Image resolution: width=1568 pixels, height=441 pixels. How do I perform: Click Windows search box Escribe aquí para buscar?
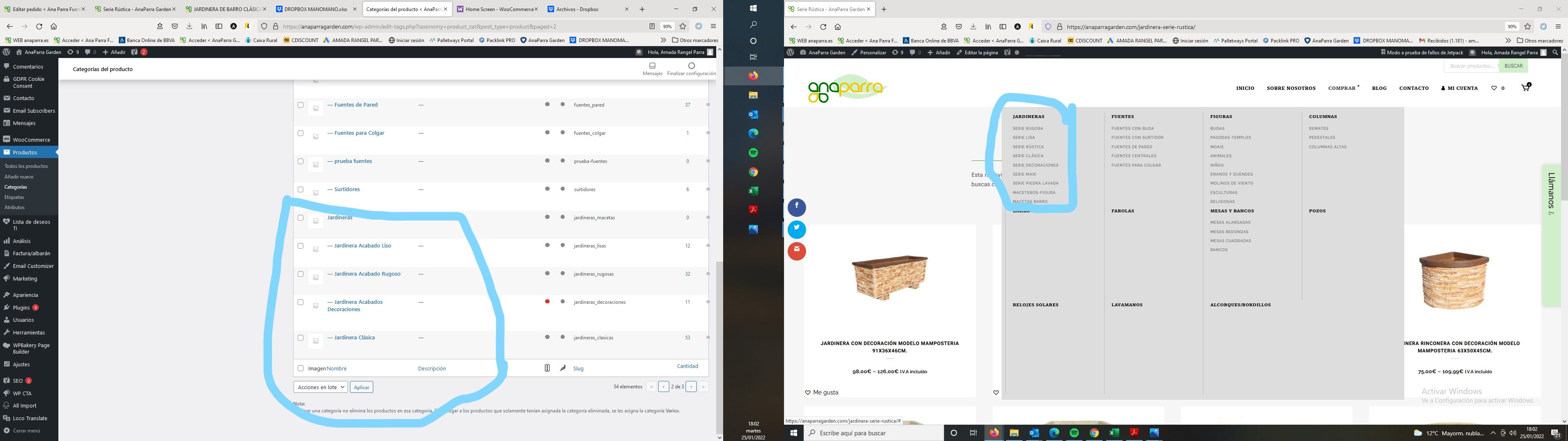pyautogui.click(x=874, y=433)
